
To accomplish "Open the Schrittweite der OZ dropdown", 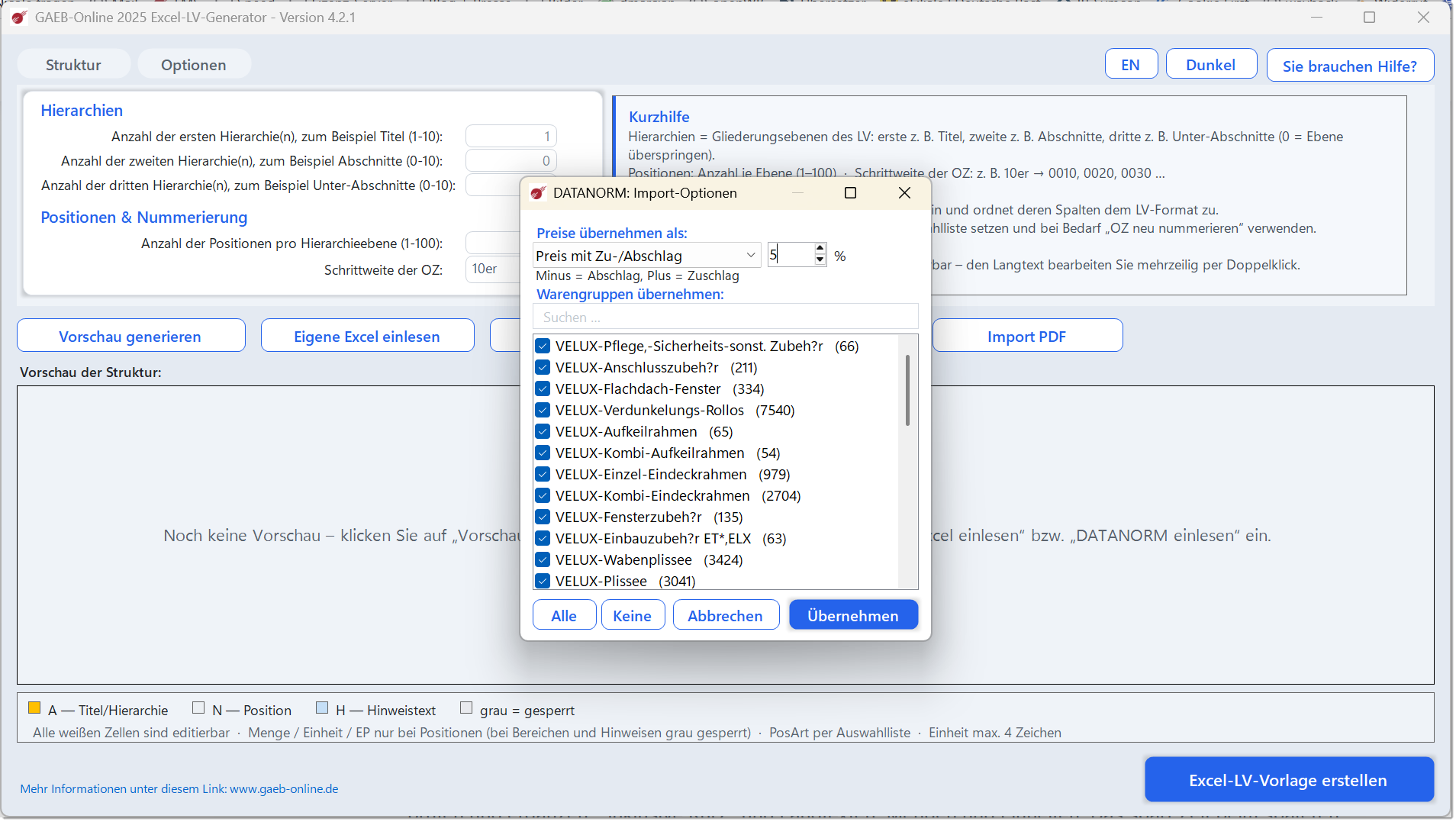I will click(493, 269).
